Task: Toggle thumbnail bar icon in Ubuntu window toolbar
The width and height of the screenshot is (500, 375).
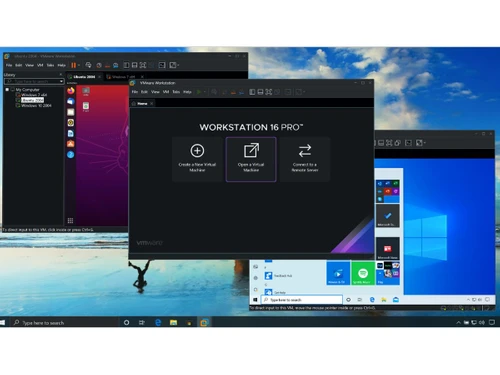Action: pyautogui.click(x=135, y=65)
